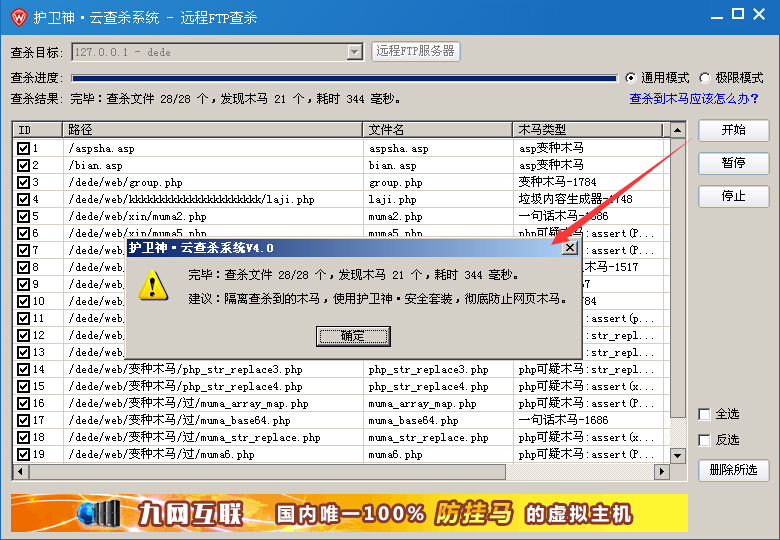Select file name php_str_replace4.php
Image resolution: width=780 pixels, height=540 pixels.
(428, 386)
